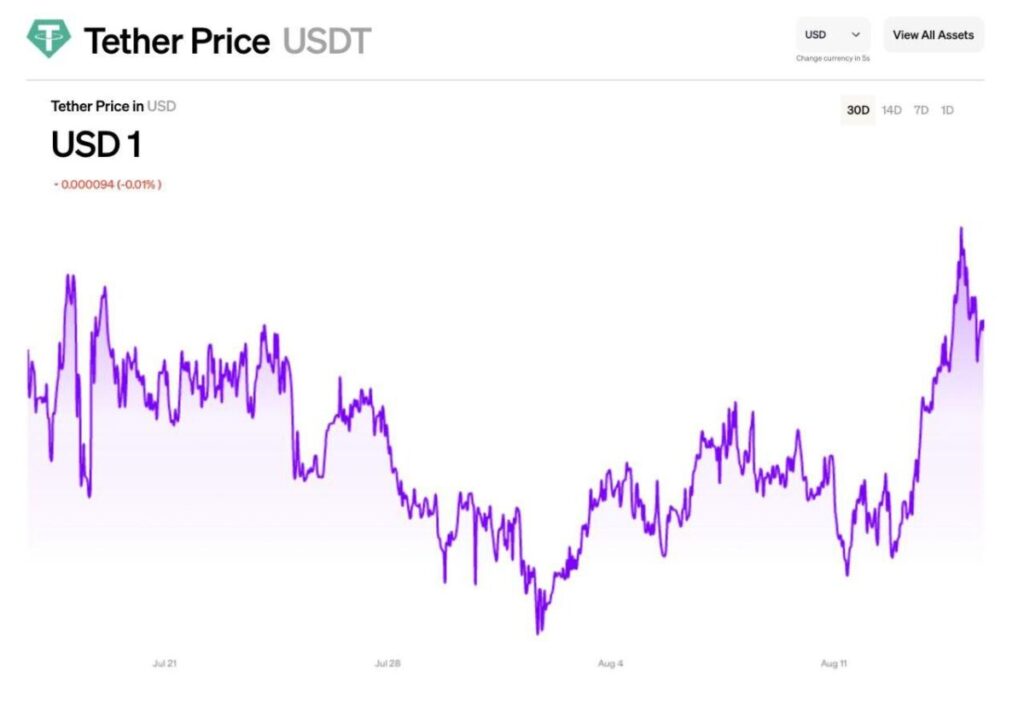Click the large Tether Price heading text
1024x711 pixels.
[x=177, y=41]
